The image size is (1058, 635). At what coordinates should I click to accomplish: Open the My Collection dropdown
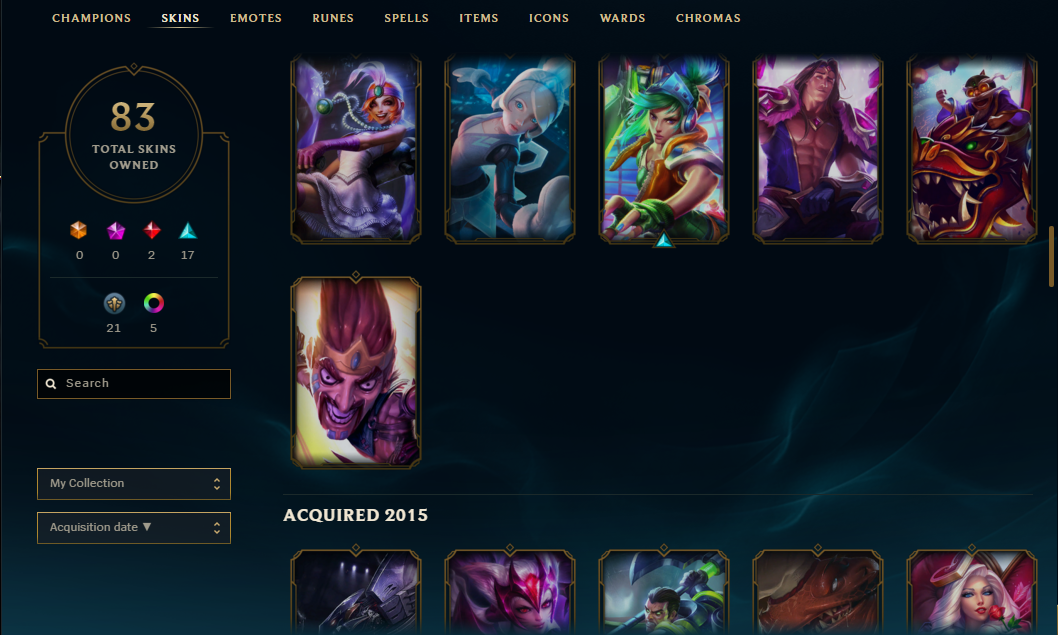pyautogui.click(x=134, y=484)
